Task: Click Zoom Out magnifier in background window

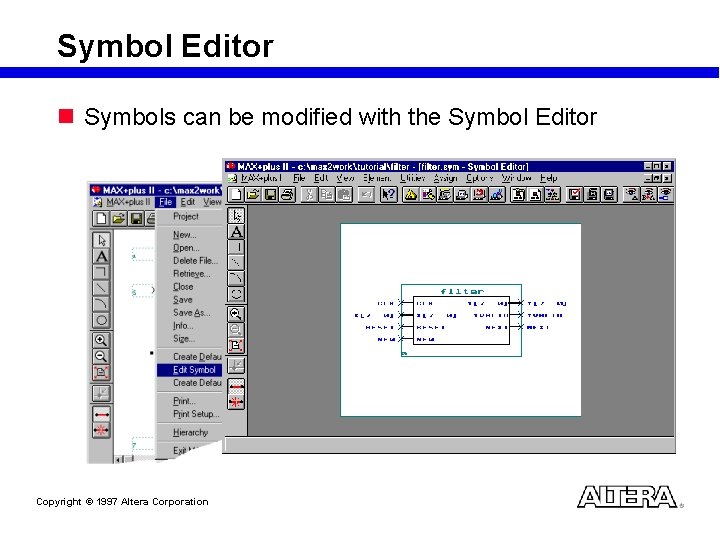Action: 101,356
